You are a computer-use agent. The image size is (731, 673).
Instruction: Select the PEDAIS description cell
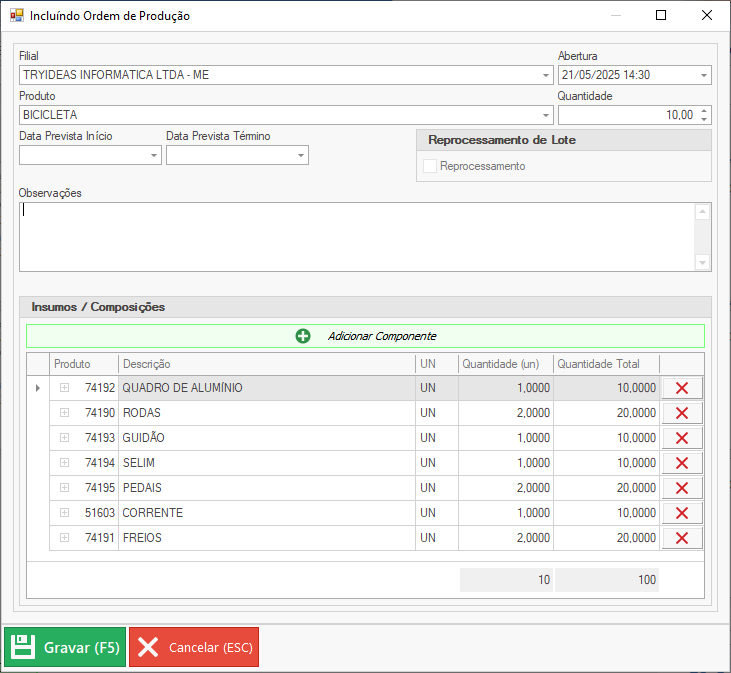point(267,488)
